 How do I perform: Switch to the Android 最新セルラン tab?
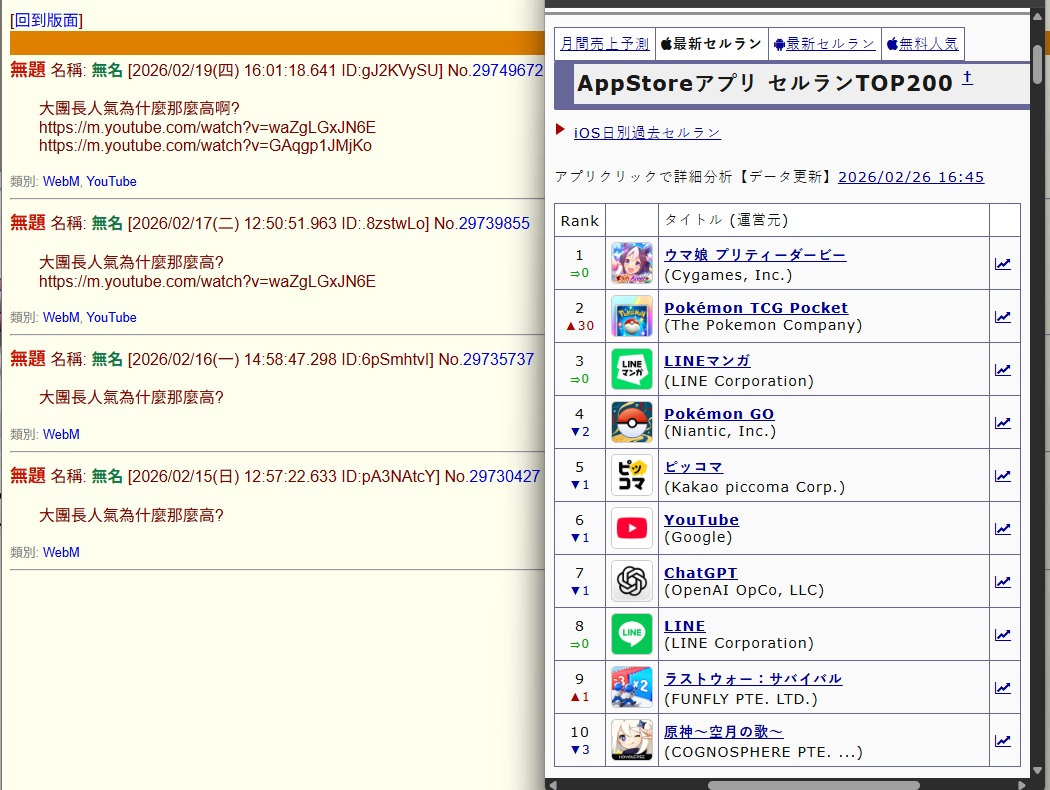pyautogui.click(x=824, y=44)
